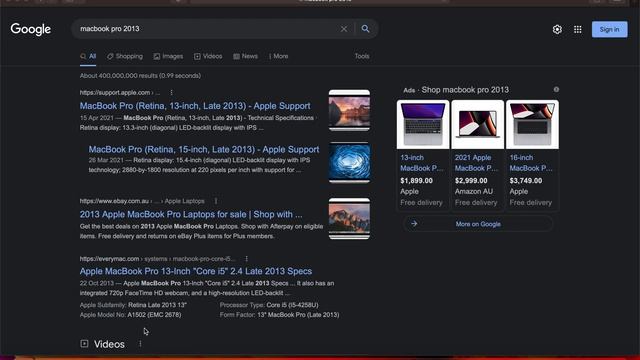640x360 pixels.
Task: Click A1502 (EMC 2678) model number
Action: pos(154,315)
